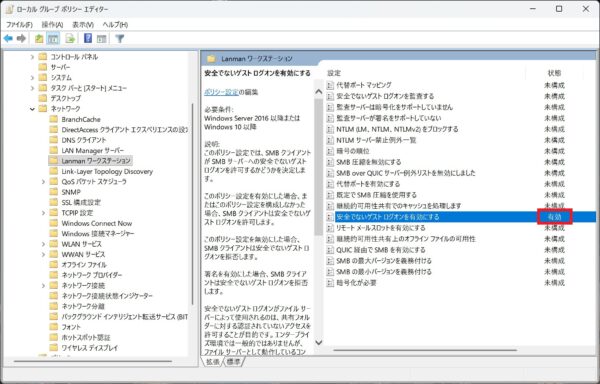Click the Export List toolbar icon
The image size is (600, 384).
(70, 39)
